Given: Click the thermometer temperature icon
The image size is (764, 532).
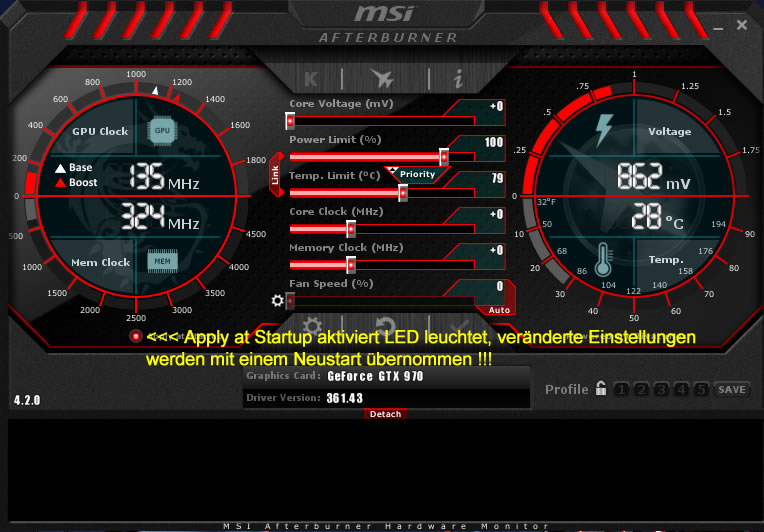Looking at the screenshot, I should [x=603, y=259].
